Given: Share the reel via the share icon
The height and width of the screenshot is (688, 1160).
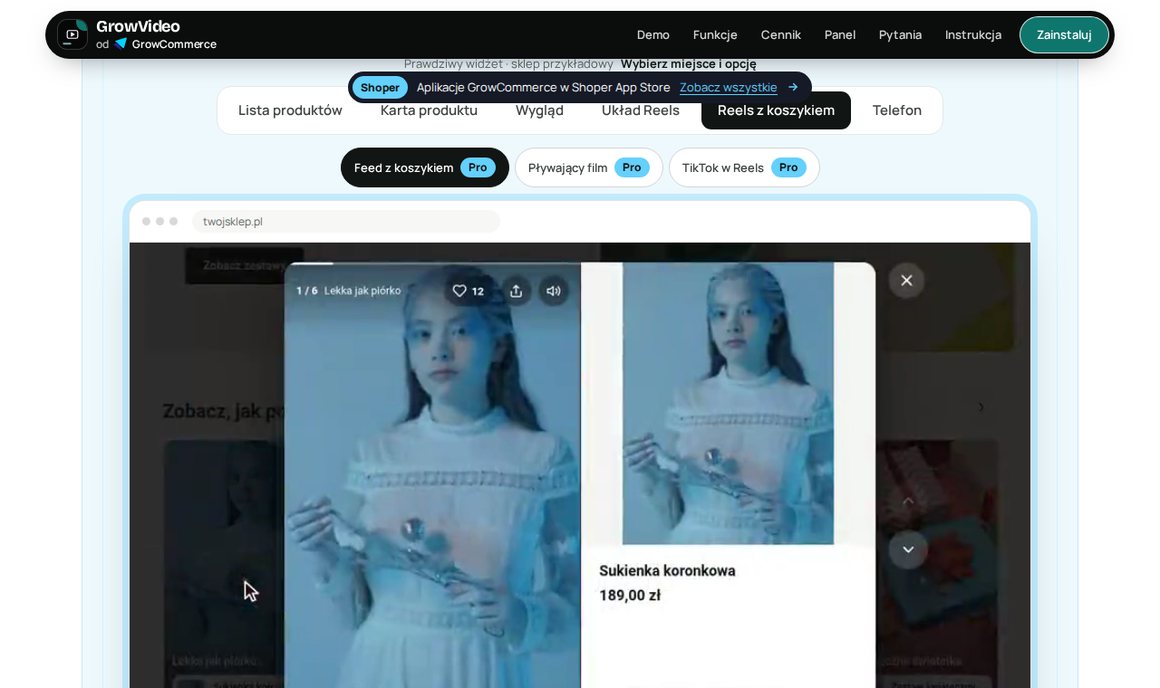Looking at the screenshot, I should 516,291.
